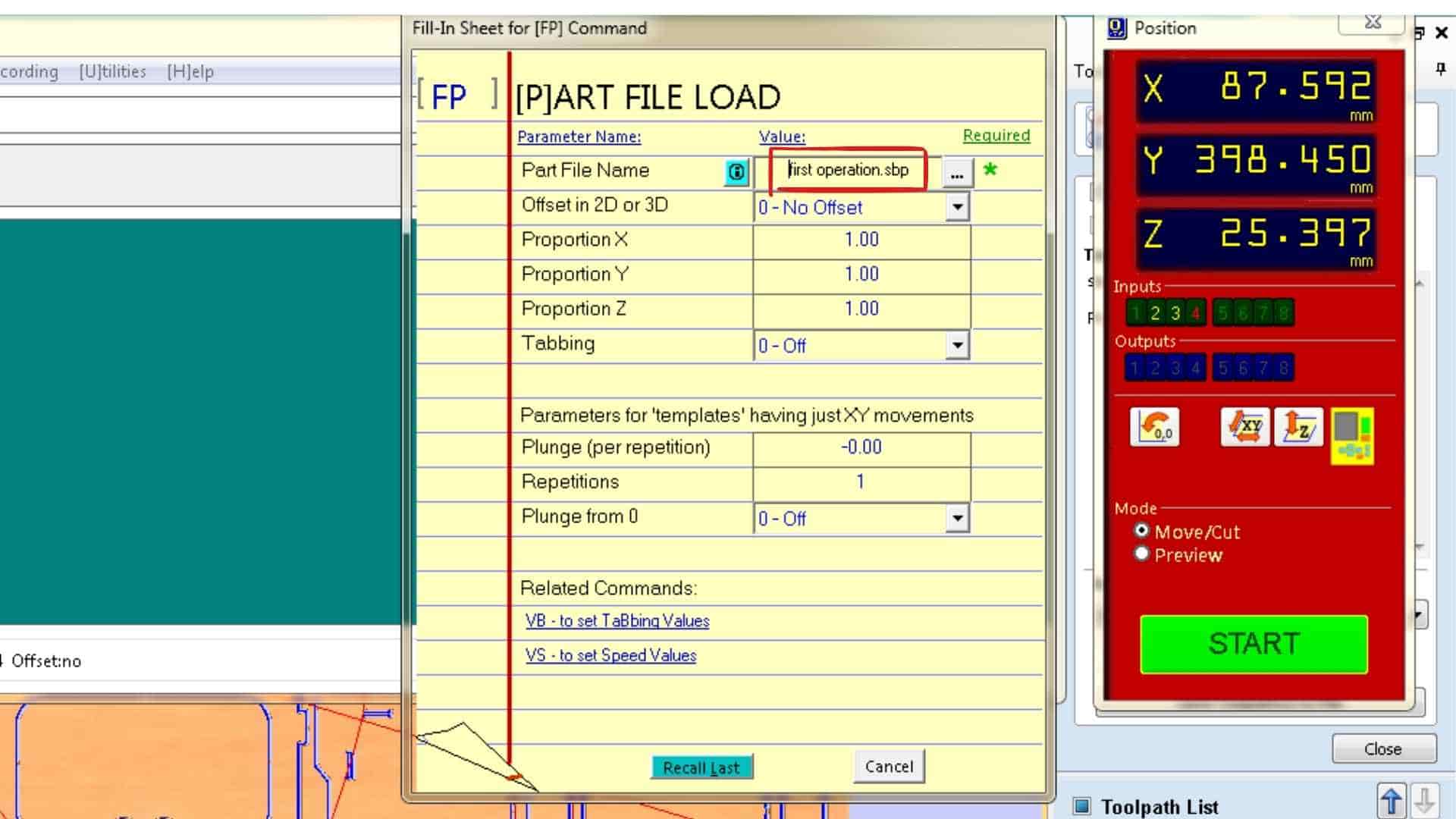Click the XY zero axes icon

click(1244, 428)
